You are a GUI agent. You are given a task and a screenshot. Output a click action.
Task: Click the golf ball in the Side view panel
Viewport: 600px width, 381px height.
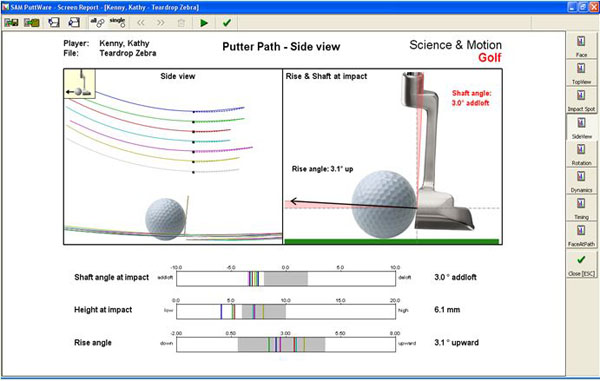pyautogui.click(x=165, y=219)
